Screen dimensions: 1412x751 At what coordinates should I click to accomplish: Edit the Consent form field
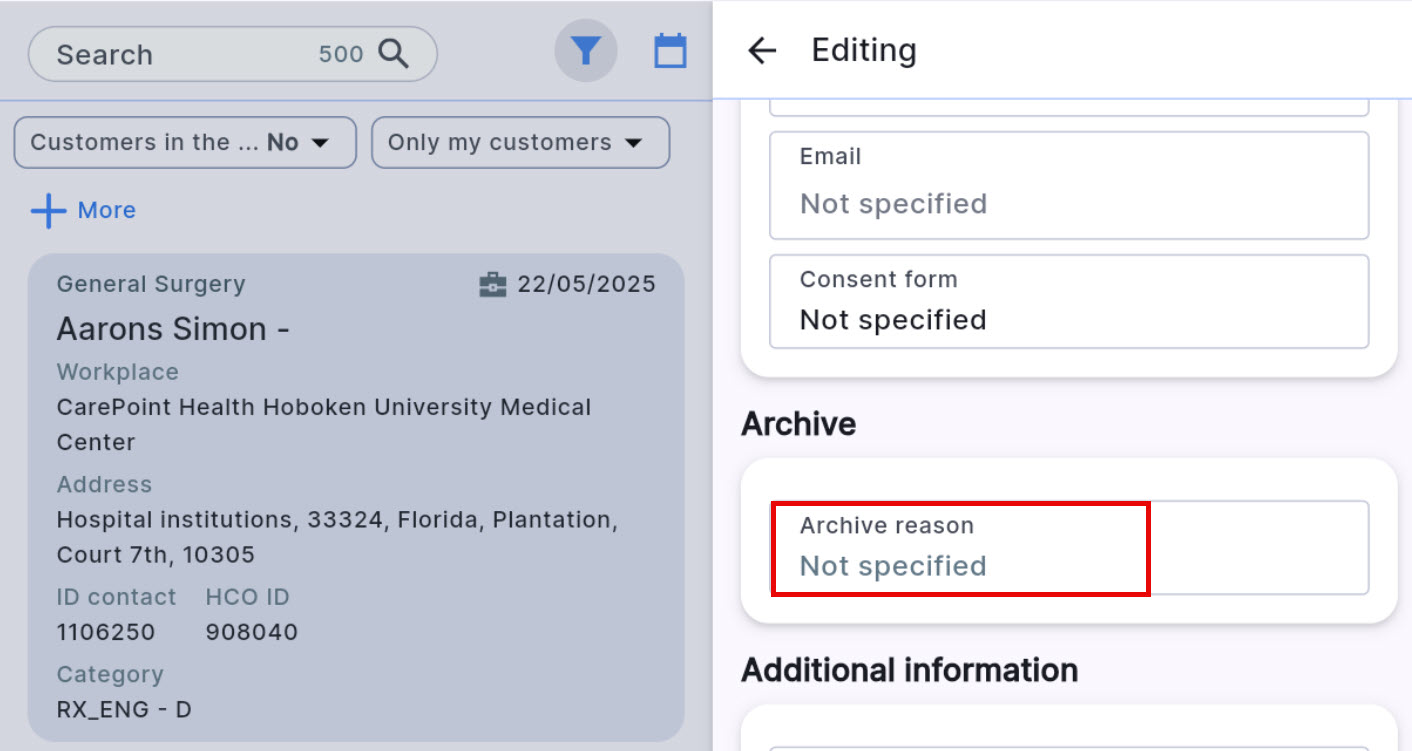[x=1069, y=301]
